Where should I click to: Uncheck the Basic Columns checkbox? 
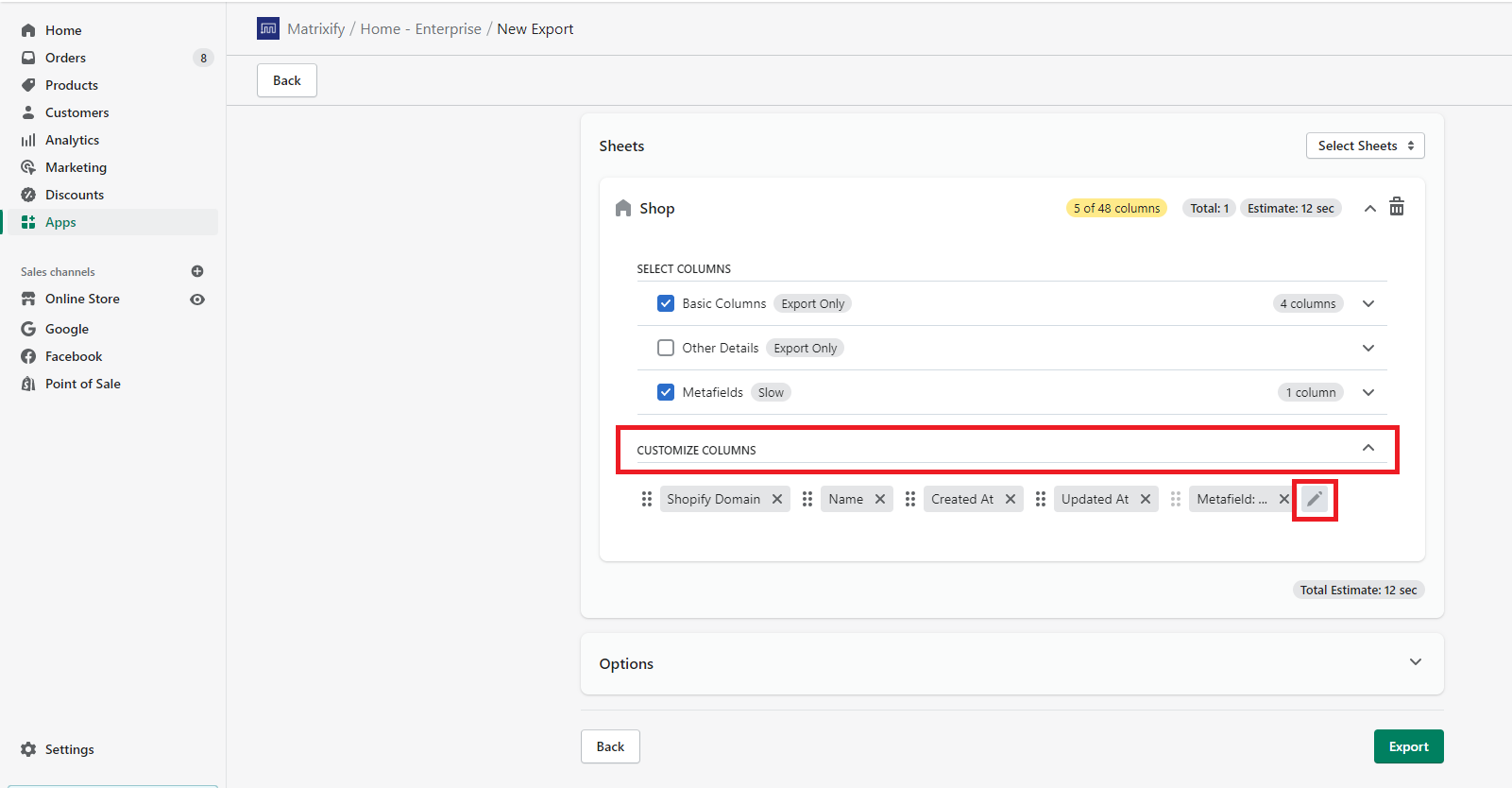pyautogui.click(x=666, y=303)
